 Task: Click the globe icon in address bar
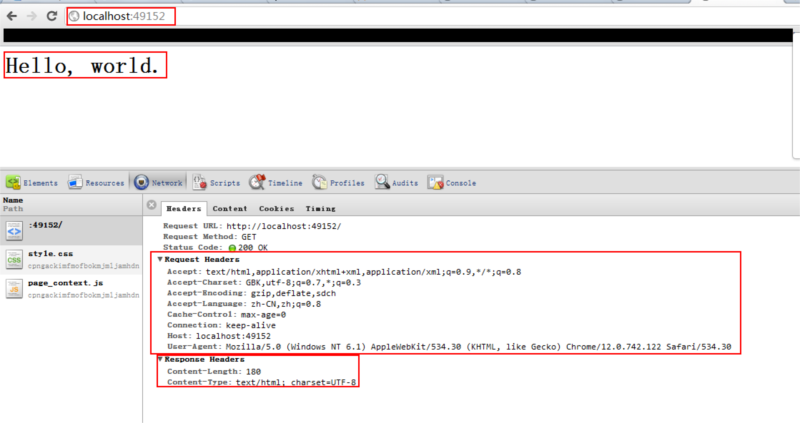(x=74, y=16)
